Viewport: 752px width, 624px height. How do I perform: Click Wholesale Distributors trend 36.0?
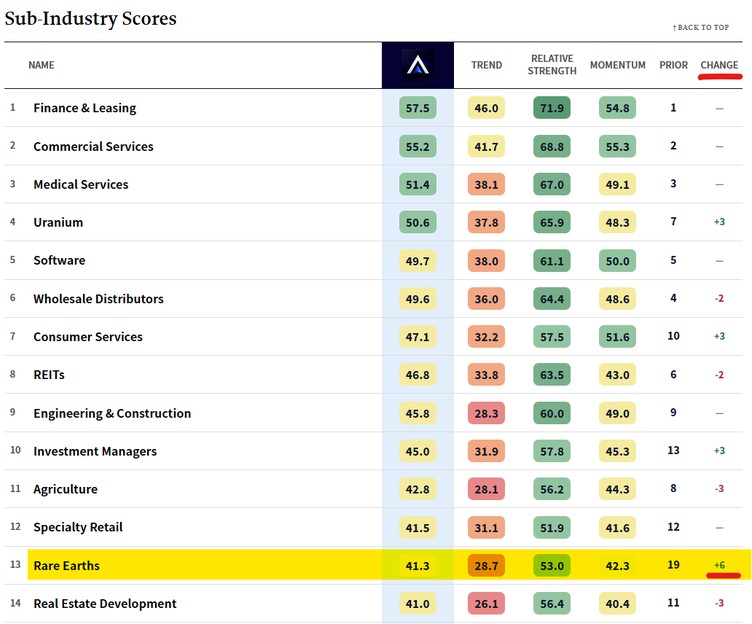coord(486,299)
